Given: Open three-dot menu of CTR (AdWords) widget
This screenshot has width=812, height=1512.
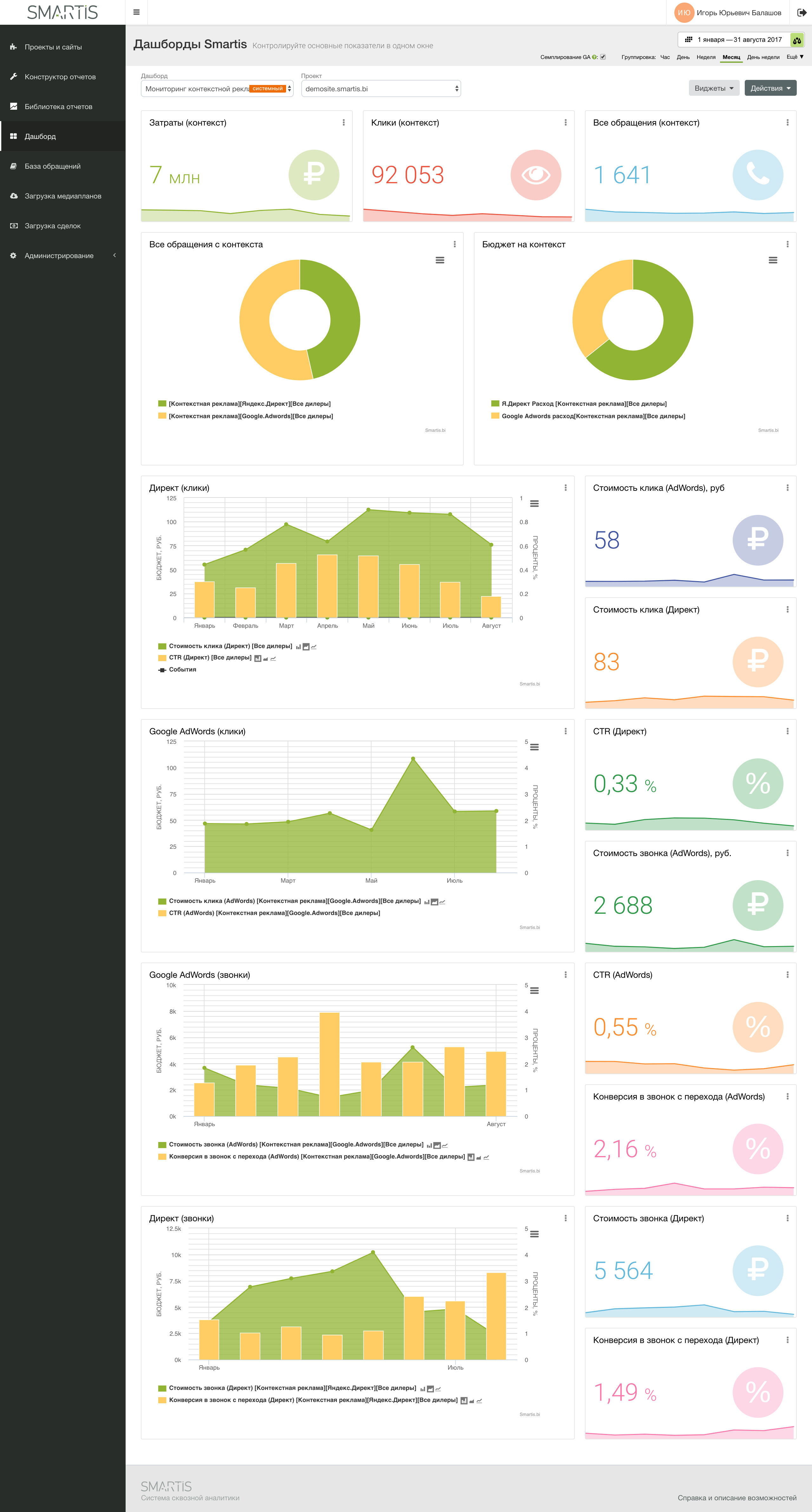Looking at the screenshot, I should click(787, 975).
